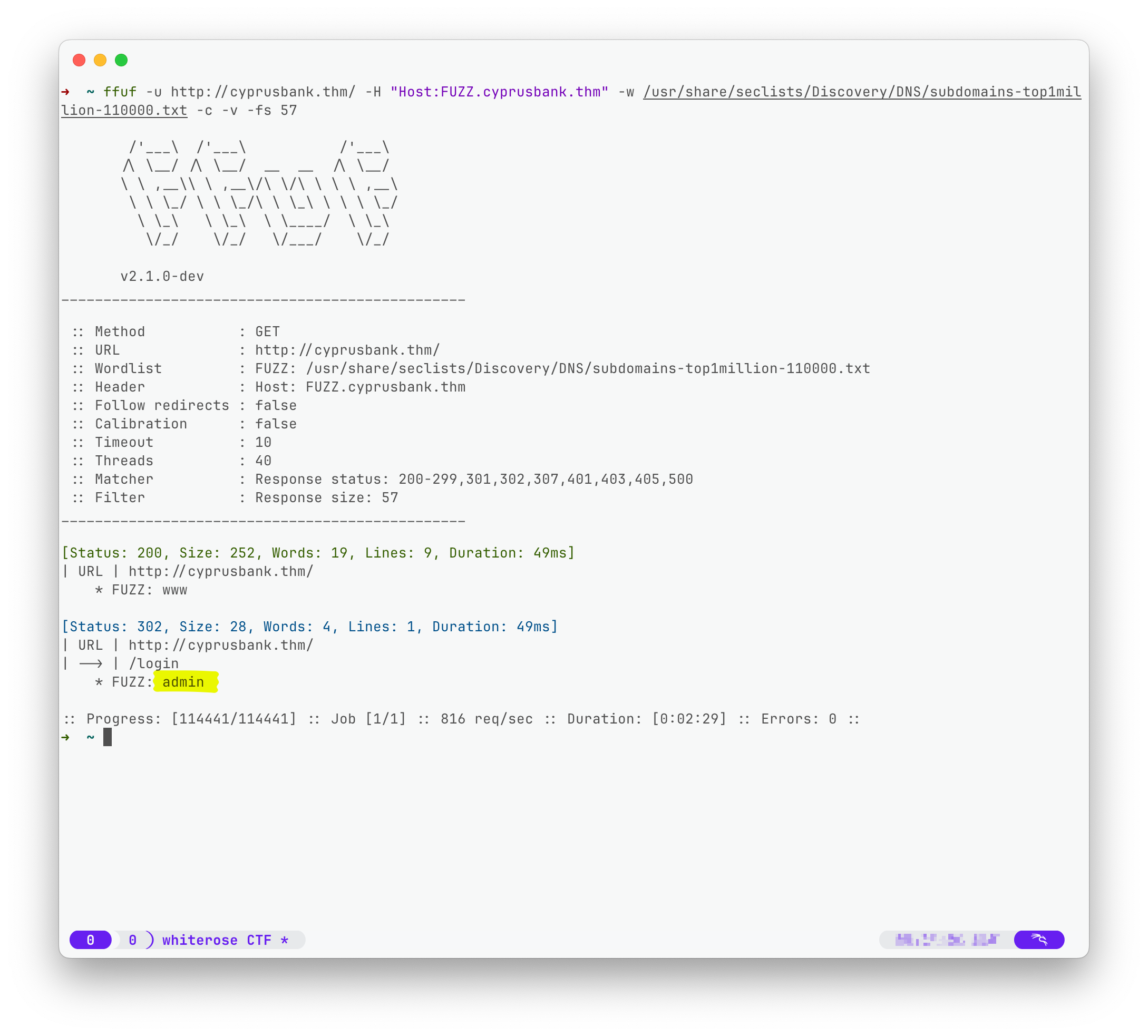Click the 'Progress: [114441/114441]' text
1148x1036 pixels.
(191, 719)
